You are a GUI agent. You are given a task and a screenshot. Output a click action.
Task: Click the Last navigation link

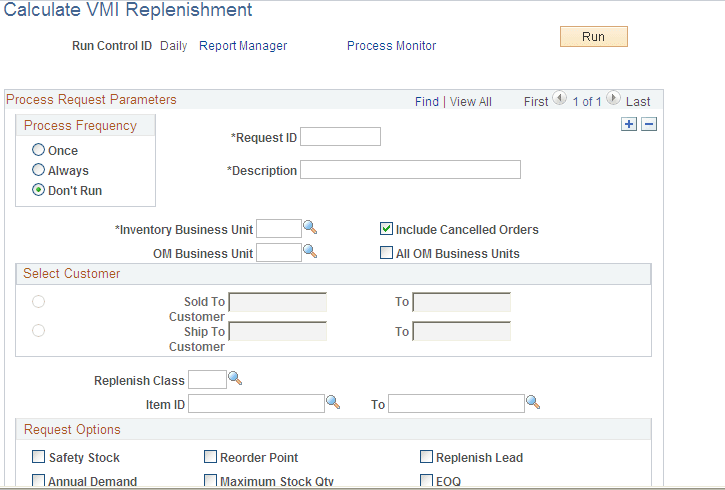pos(638,102)
